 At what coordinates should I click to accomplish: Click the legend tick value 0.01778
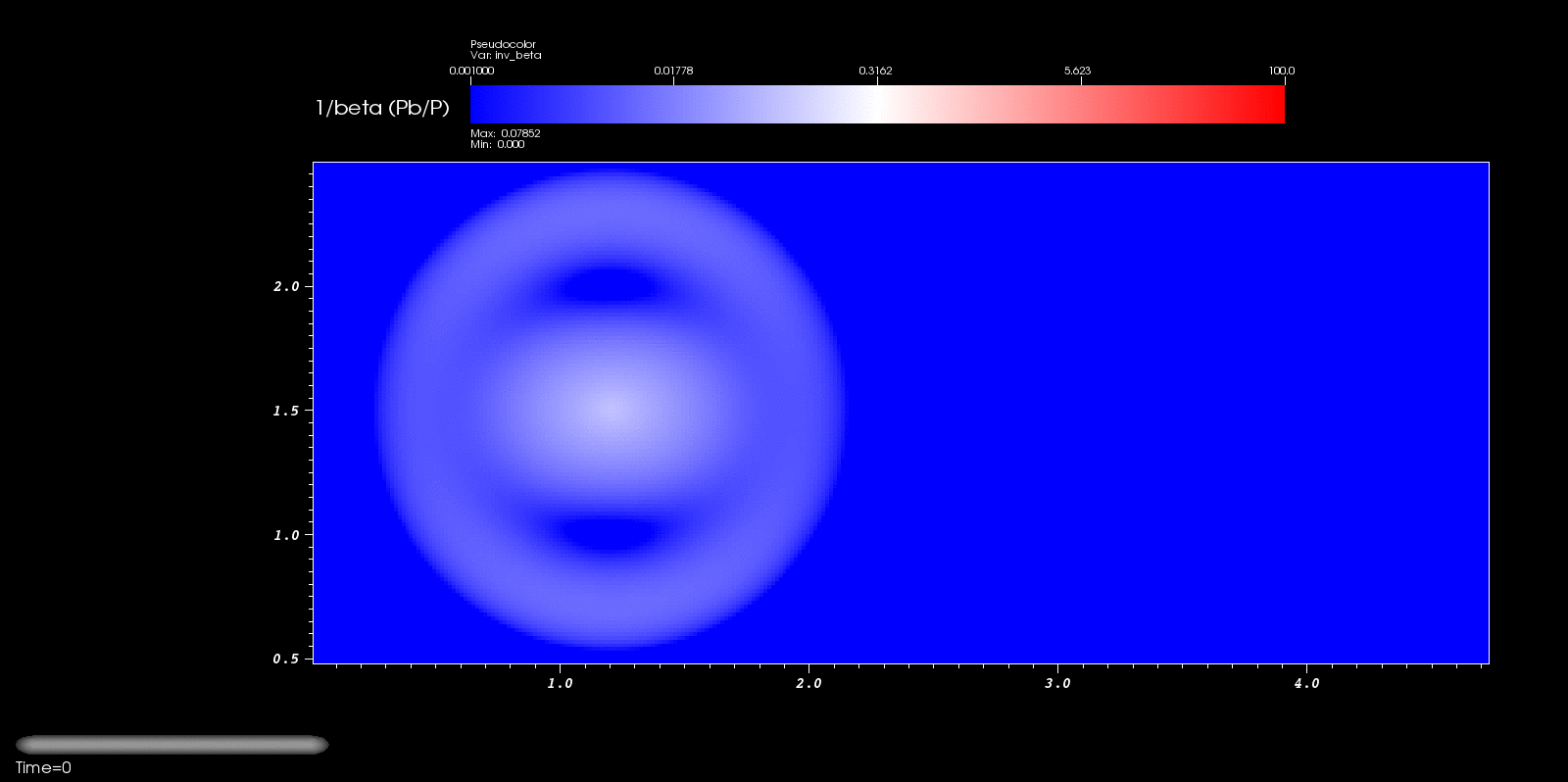pos(673,71)
